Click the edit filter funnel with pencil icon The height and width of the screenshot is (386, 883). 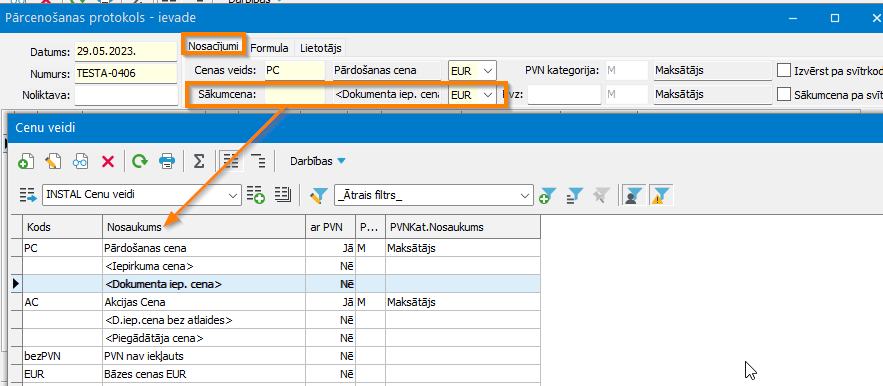(318, 196)
